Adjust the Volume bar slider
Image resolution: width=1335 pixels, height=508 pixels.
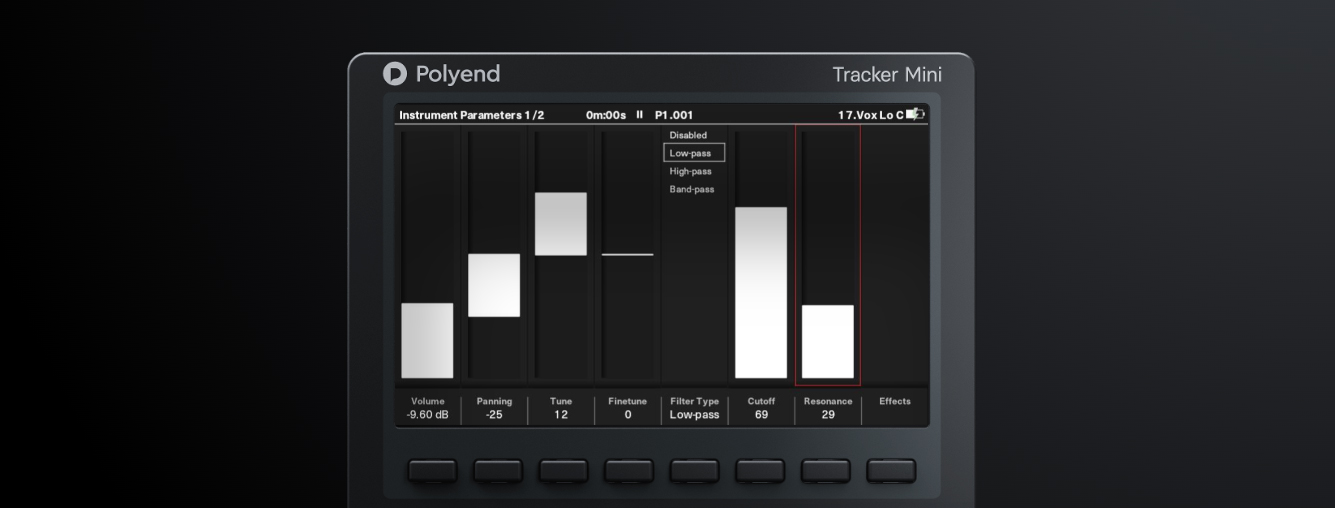click(x=427, y=340)
